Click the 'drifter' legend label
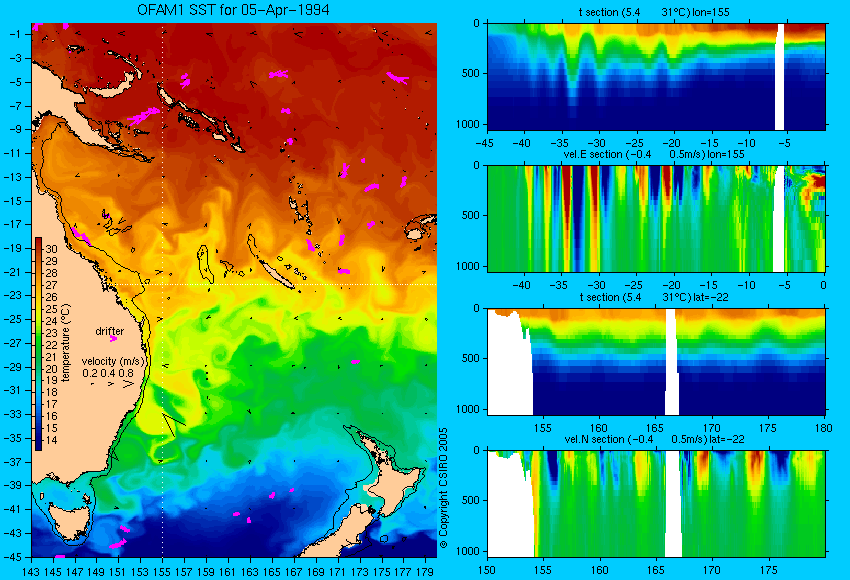 pos(110,331)
